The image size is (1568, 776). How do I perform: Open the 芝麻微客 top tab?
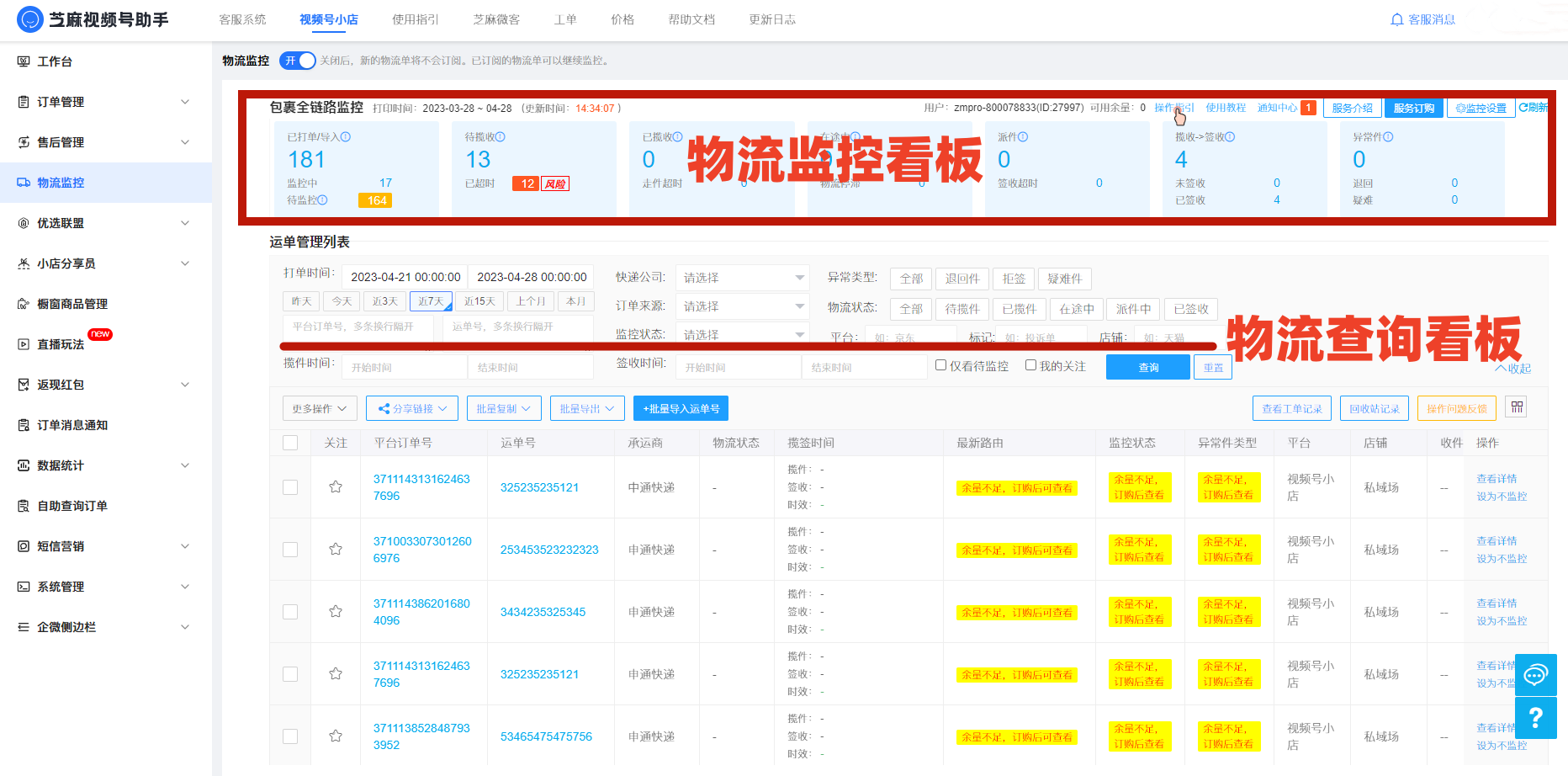tap(496, 19)
